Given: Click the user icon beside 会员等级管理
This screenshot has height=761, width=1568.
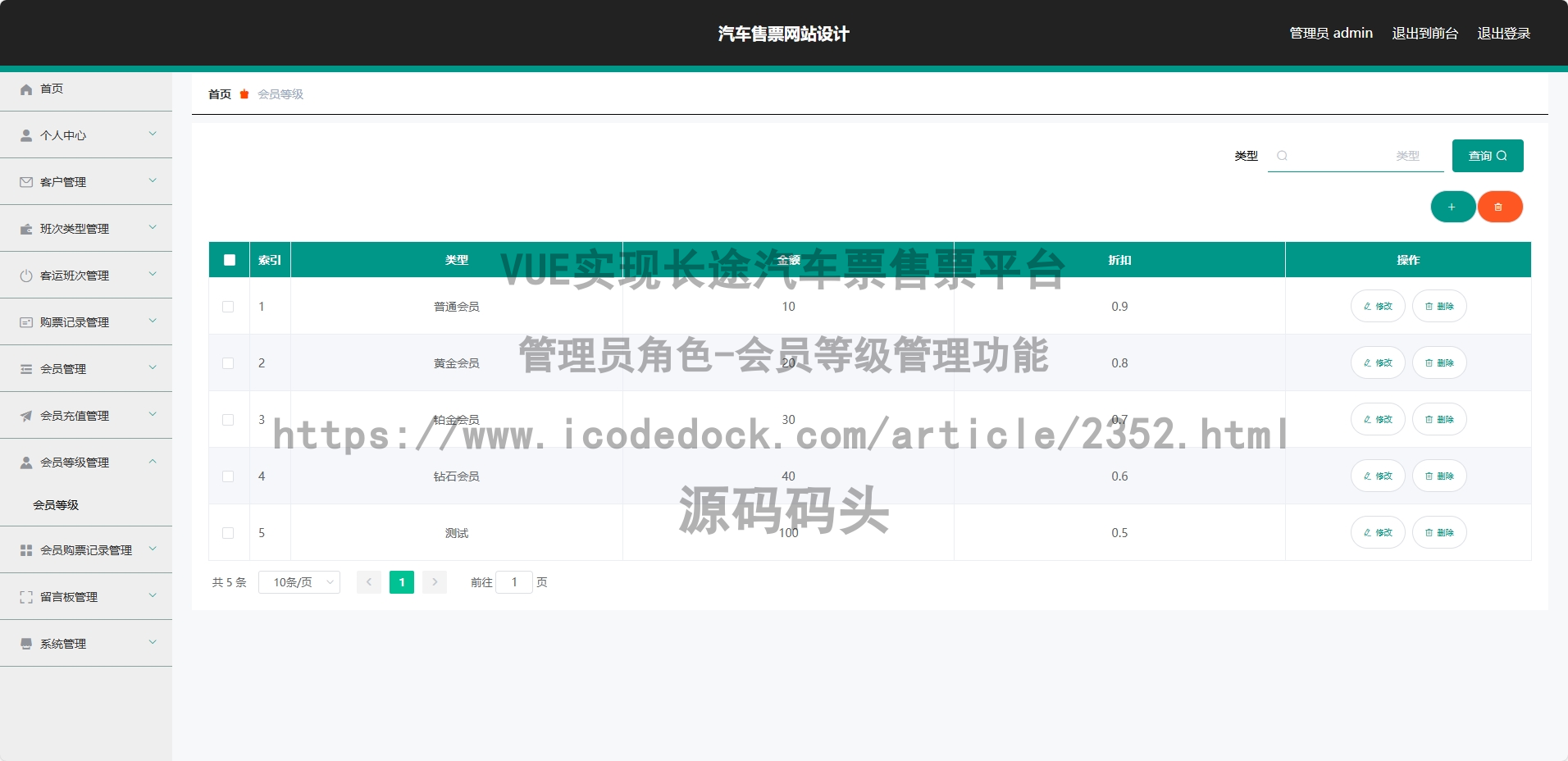Looking at the screenshot, I should click(26, 463).
